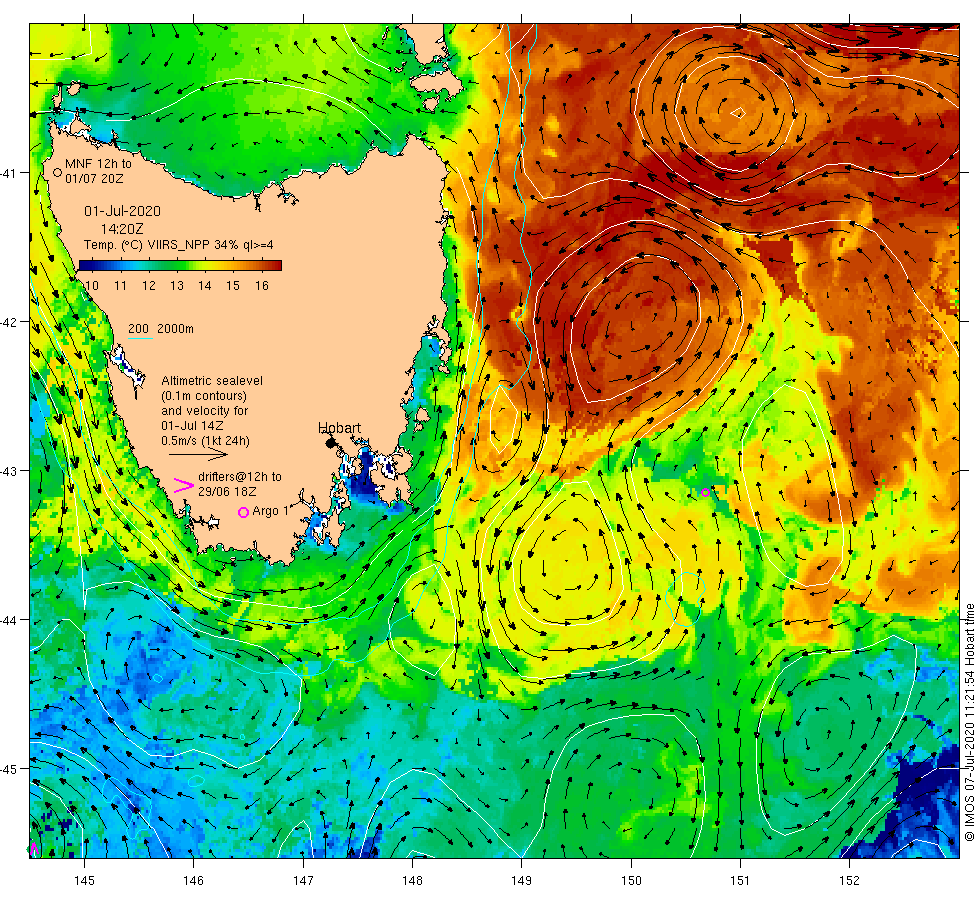Click the 0.5m/s velocity scale arrow
This screenshot has width=980, height=900.
(x=198, y=454)
